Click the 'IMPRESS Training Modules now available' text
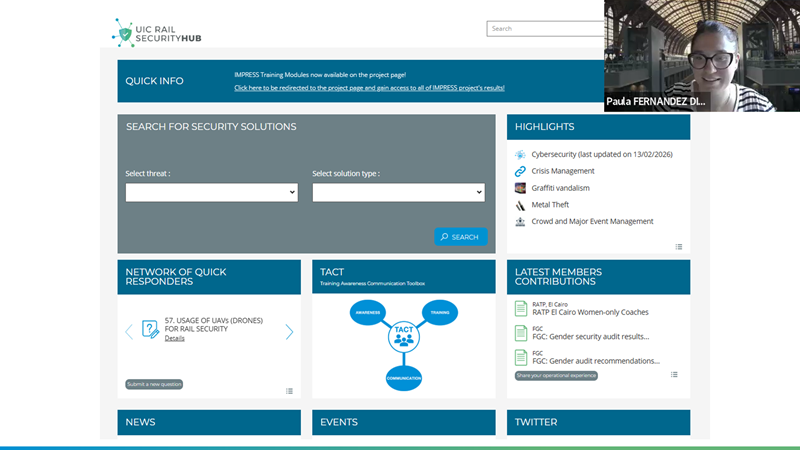 pos(320,74)
